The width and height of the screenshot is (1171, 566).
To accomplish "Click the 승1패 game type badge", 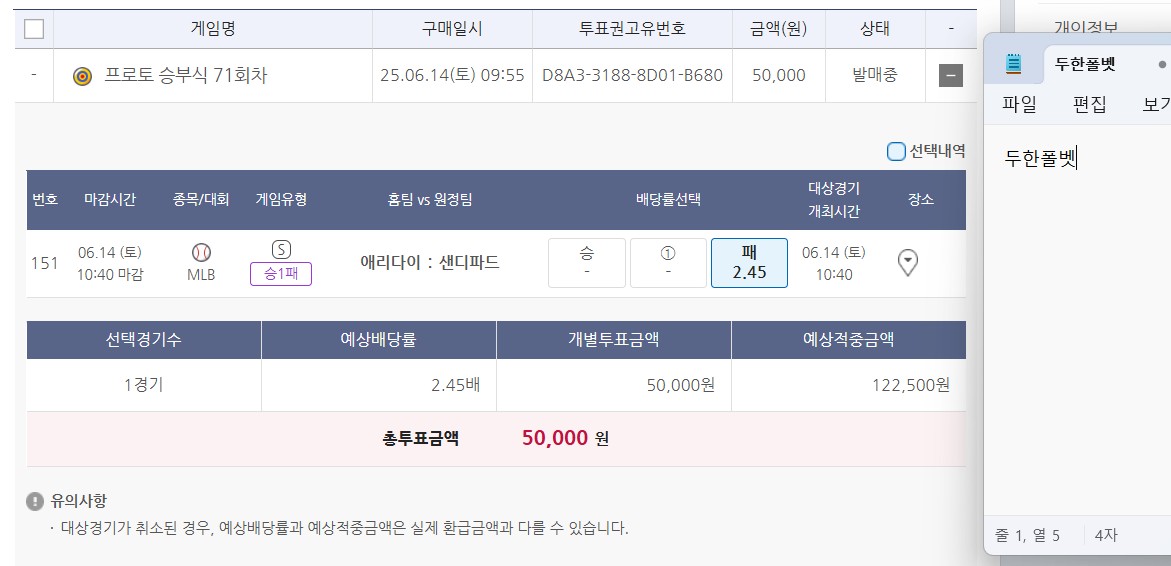I will pos(281,274).
